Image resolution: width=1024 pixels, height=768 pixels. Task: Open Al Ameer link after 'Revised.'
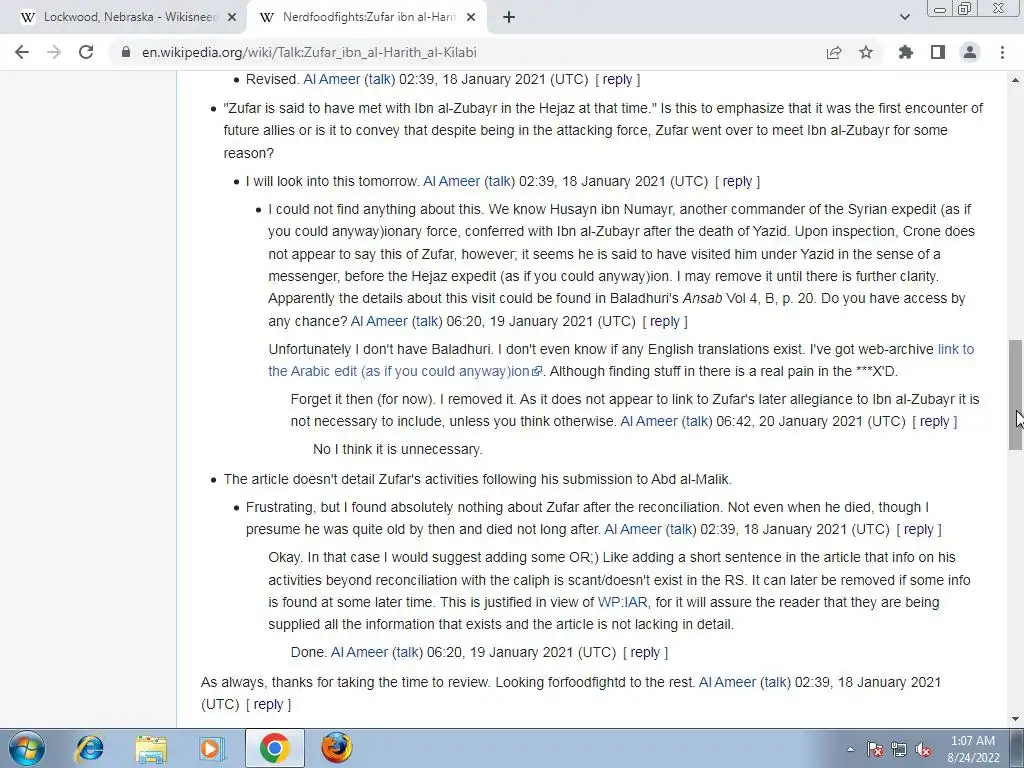tap(332, 79)
